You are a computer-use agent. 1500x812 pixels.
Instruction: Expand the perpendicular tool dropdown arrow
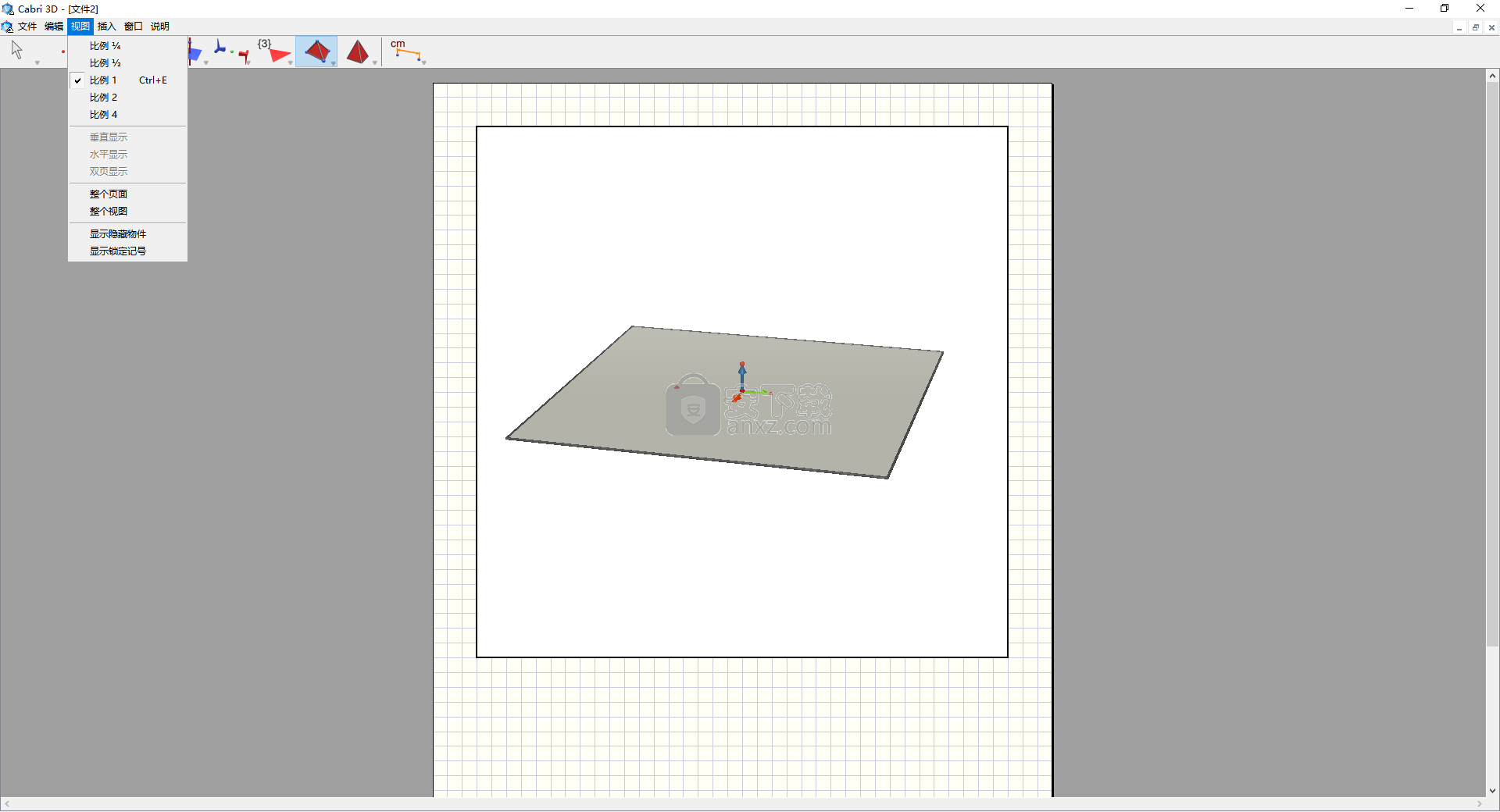point(248,63)
